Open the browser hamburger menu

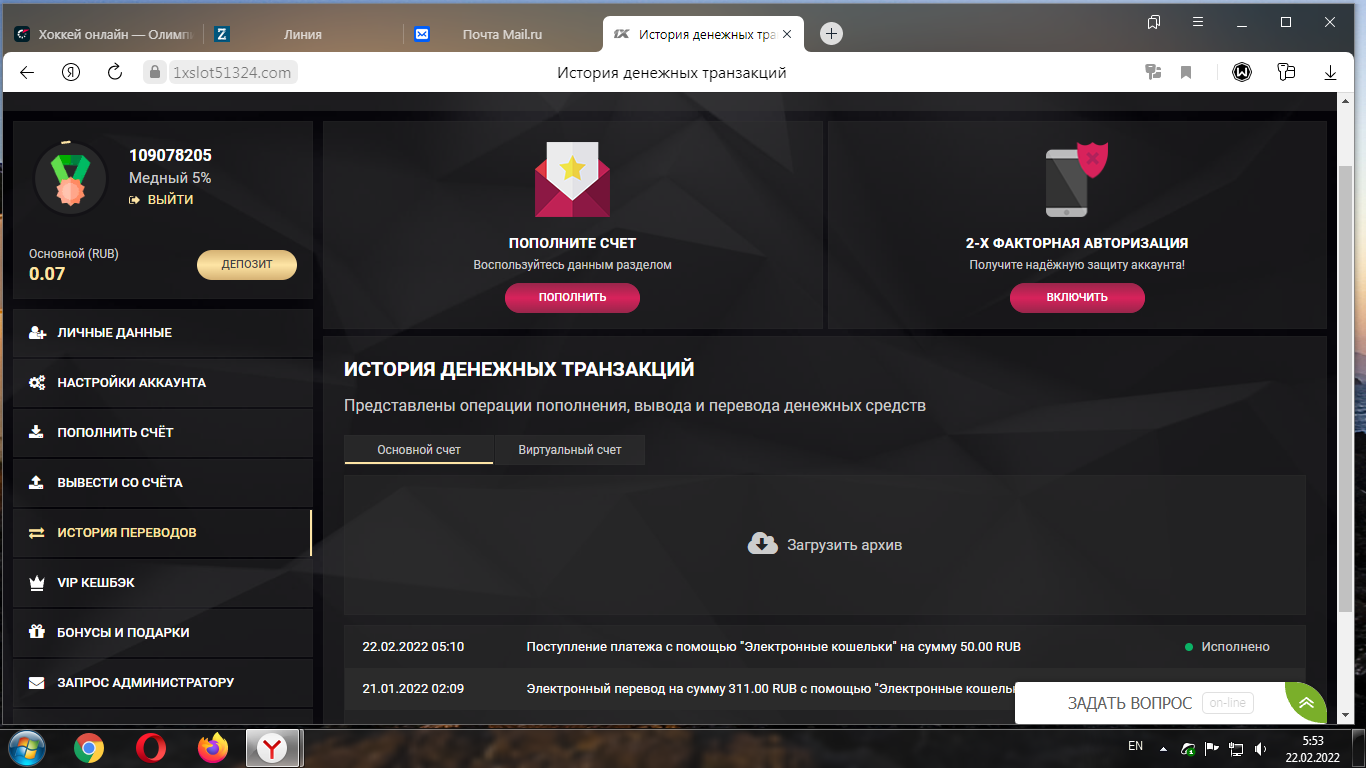(x=1198, y=22)
